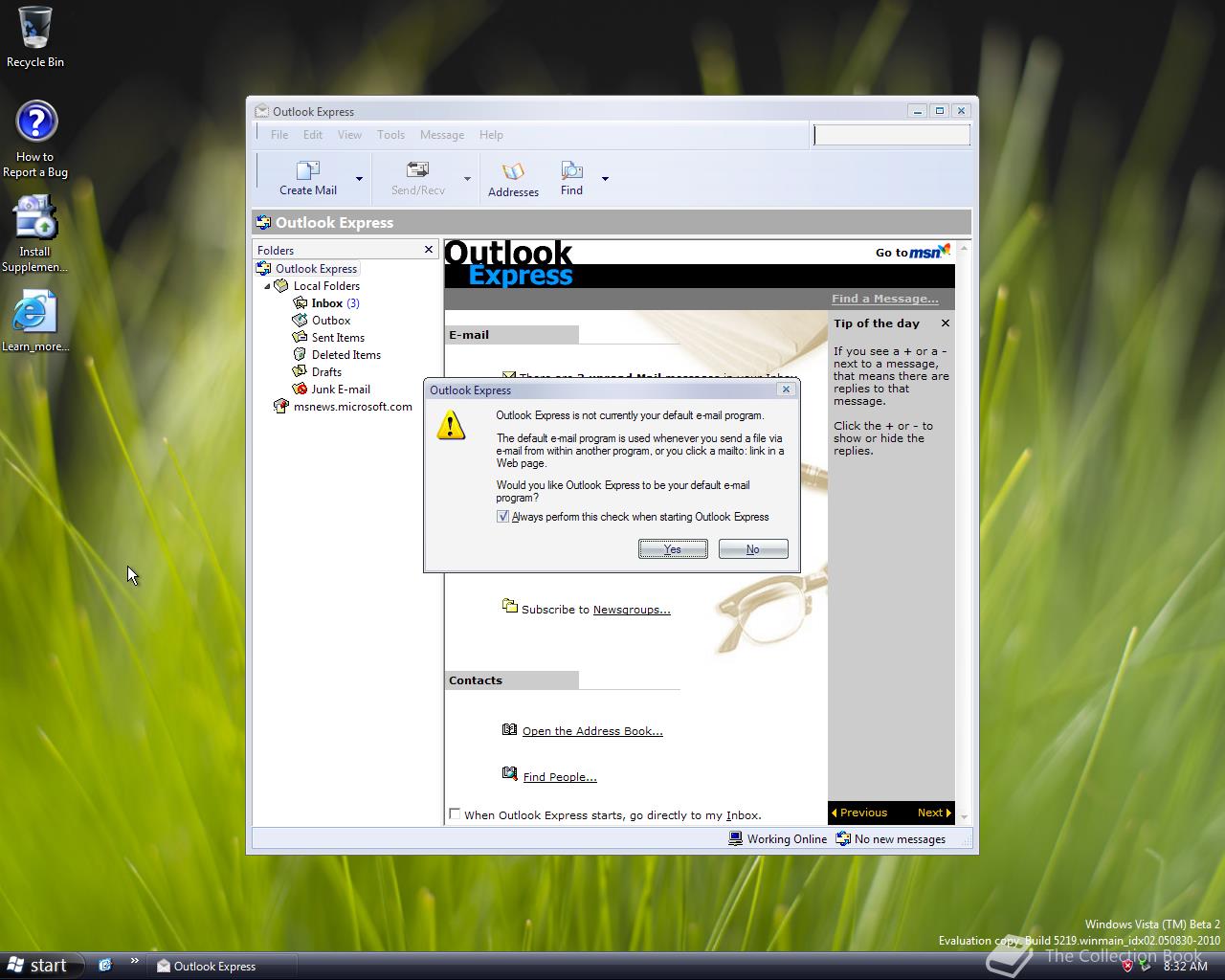Close the Tip of the day panel
Image resolution: width=1225 pixels, height=980 pixels.
(x=946, y=323)
